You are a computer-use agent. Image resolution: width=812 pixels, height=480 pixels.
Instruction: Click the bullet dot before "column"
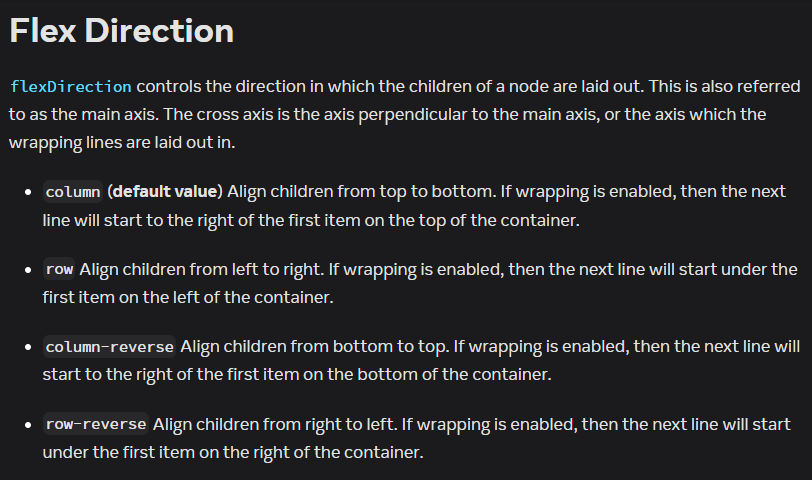tap(28, 191)
